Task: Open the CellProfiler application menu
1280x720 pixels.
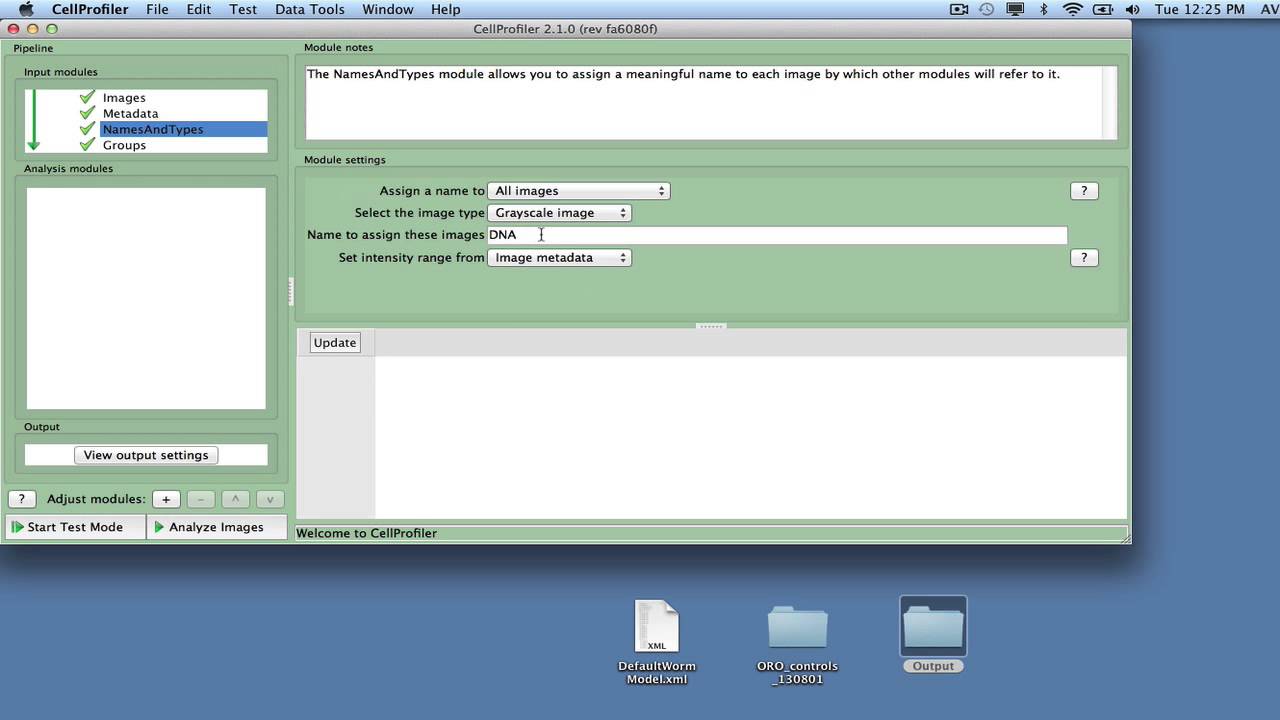Action: click(x=90, y=9)
